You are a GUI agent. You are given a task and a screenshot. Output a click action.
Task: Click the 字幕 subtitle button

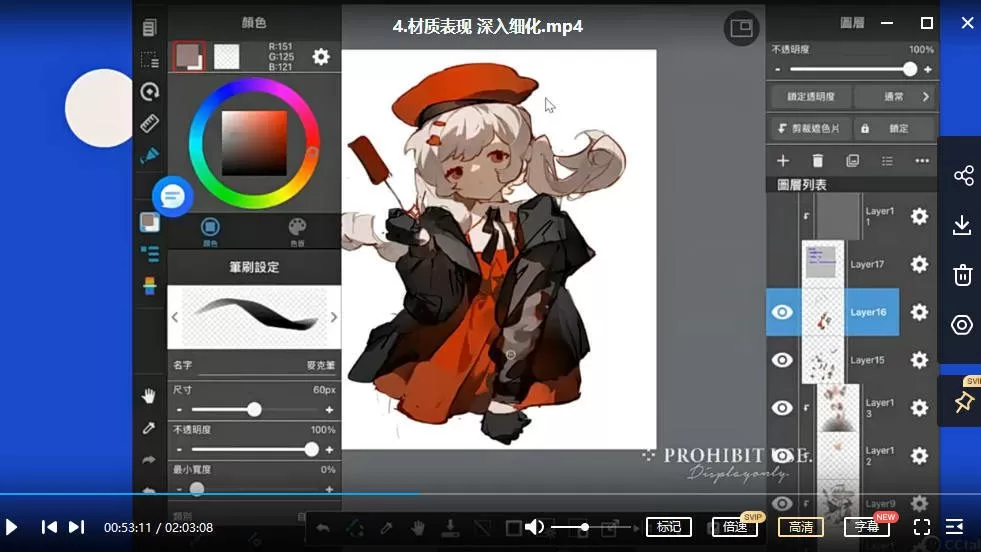pyautogui.click(x=867, y=527)
